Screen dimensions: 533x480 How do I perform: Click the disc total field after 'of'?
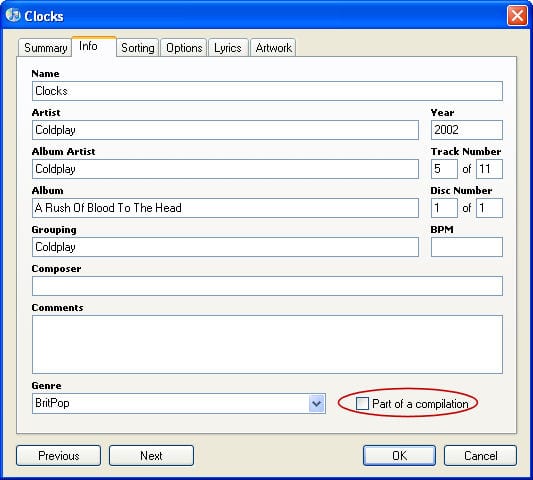(489, 208)
